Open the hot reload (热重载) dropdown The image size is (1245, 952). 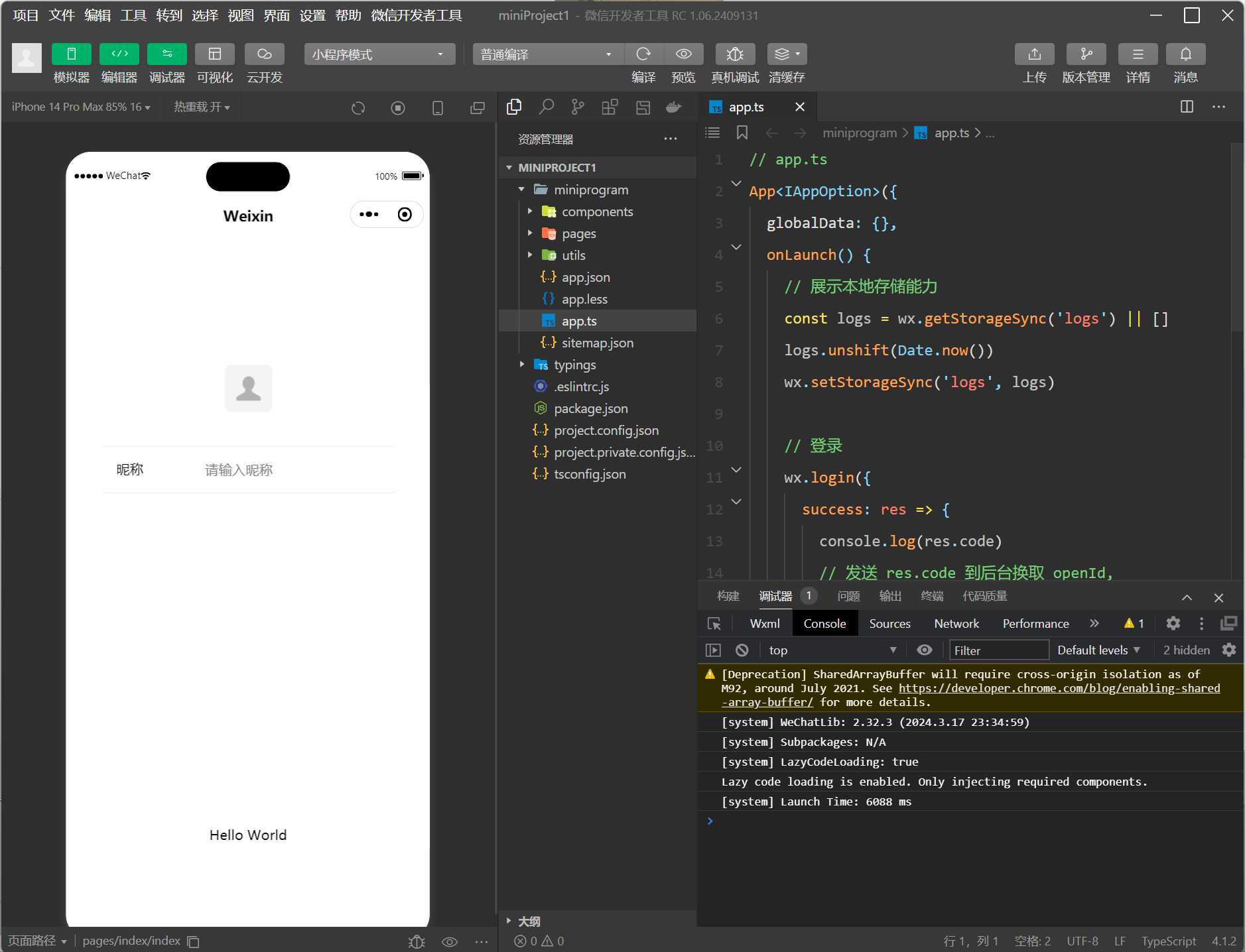(x=202, y=107)
